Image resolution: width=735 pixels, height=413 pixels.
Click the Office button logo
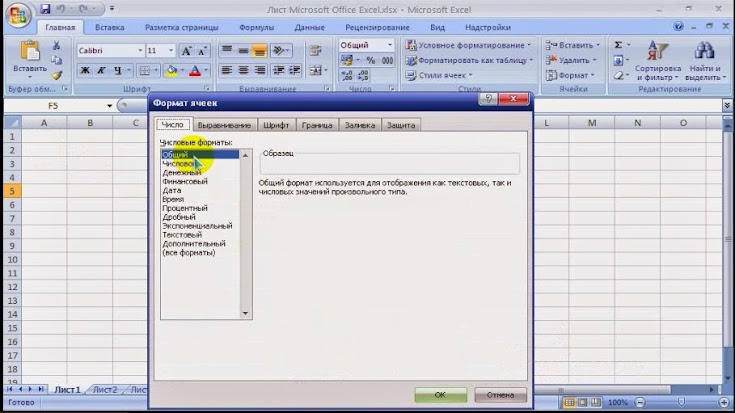coord(18,15)
